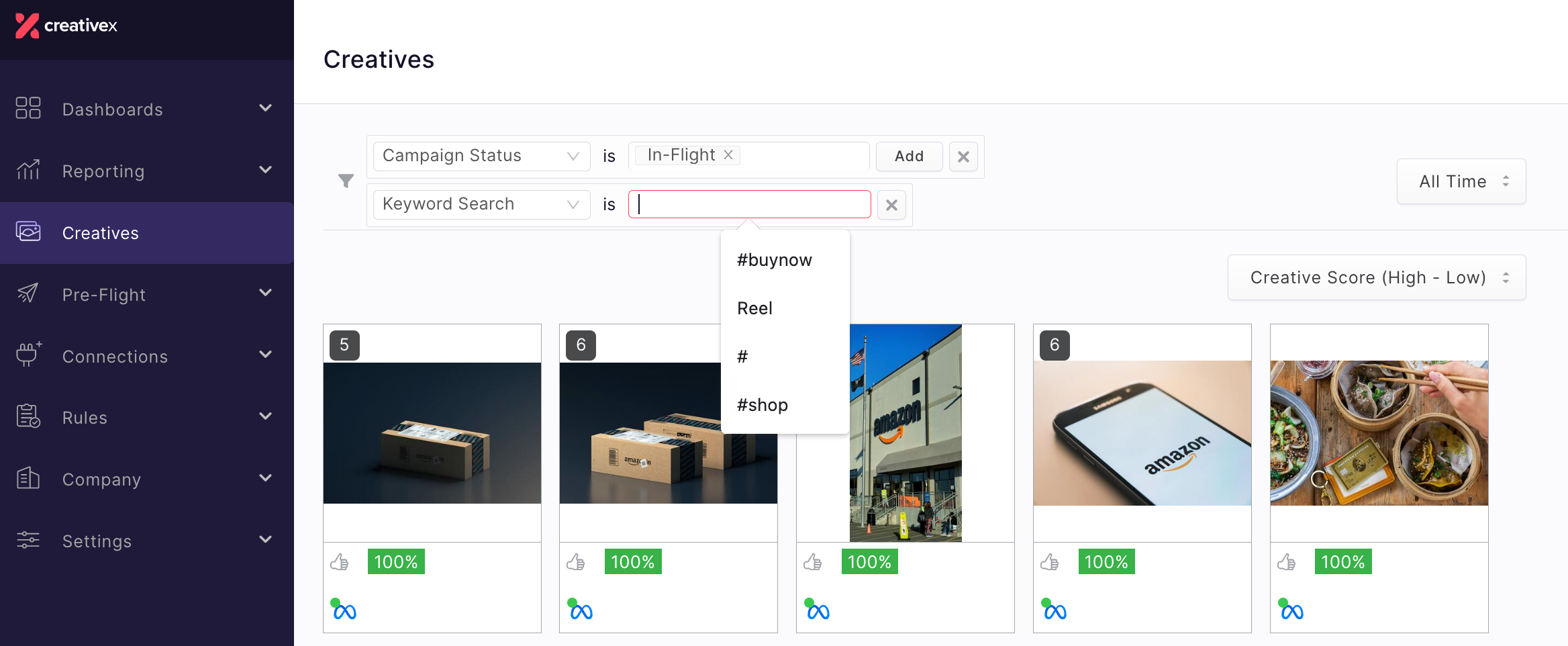Click the 6 badge on phone creative
The image size is (1568, 646).
point(1055,345)
